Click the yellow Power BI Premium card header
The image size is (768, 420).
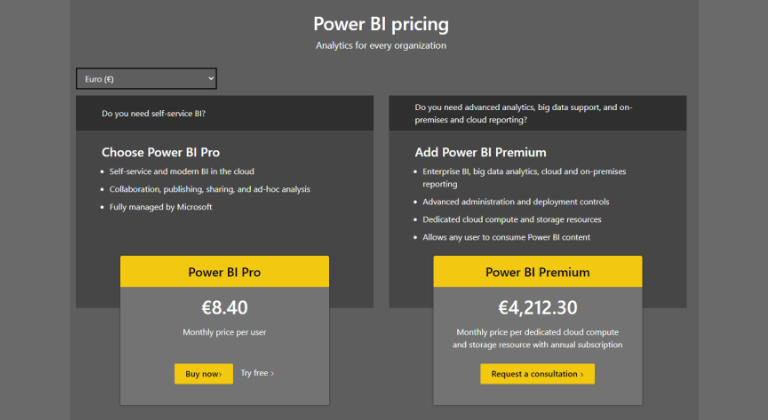click(x=537, y=272)
